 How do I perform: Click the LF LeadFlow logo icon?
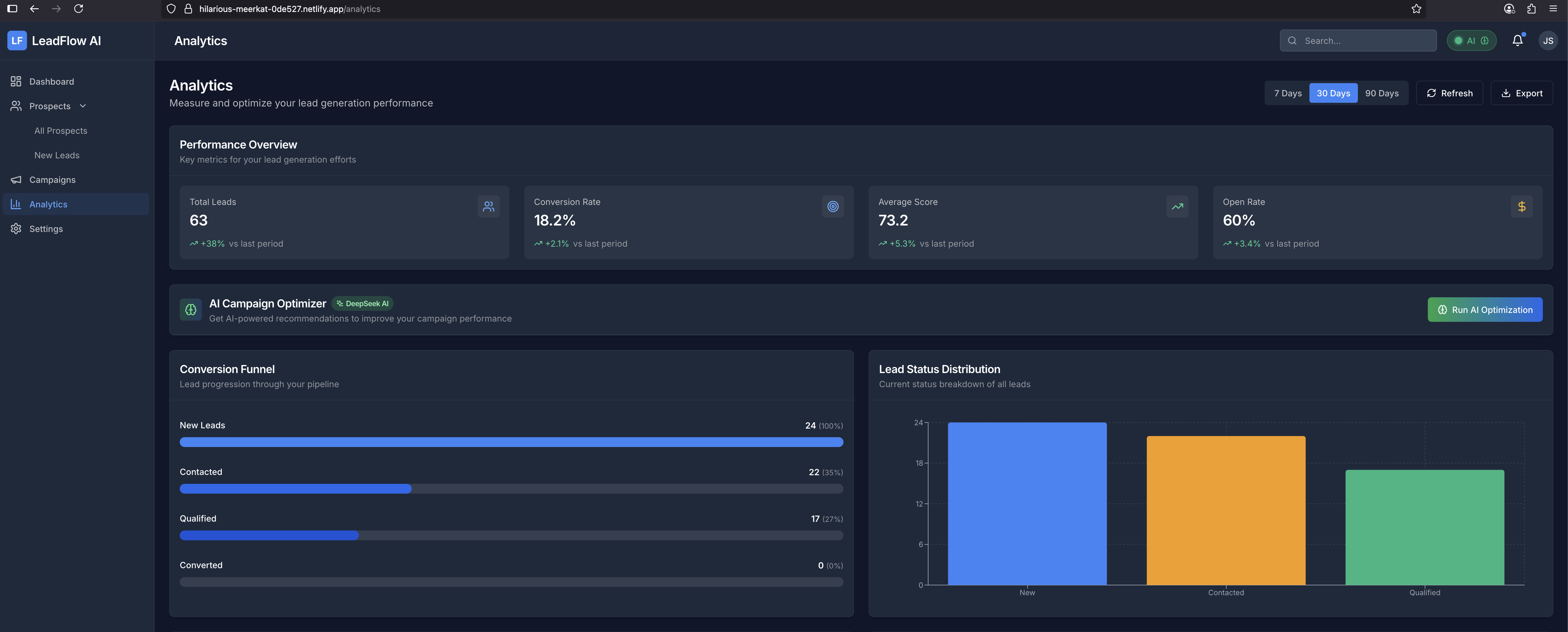(17, 40)
